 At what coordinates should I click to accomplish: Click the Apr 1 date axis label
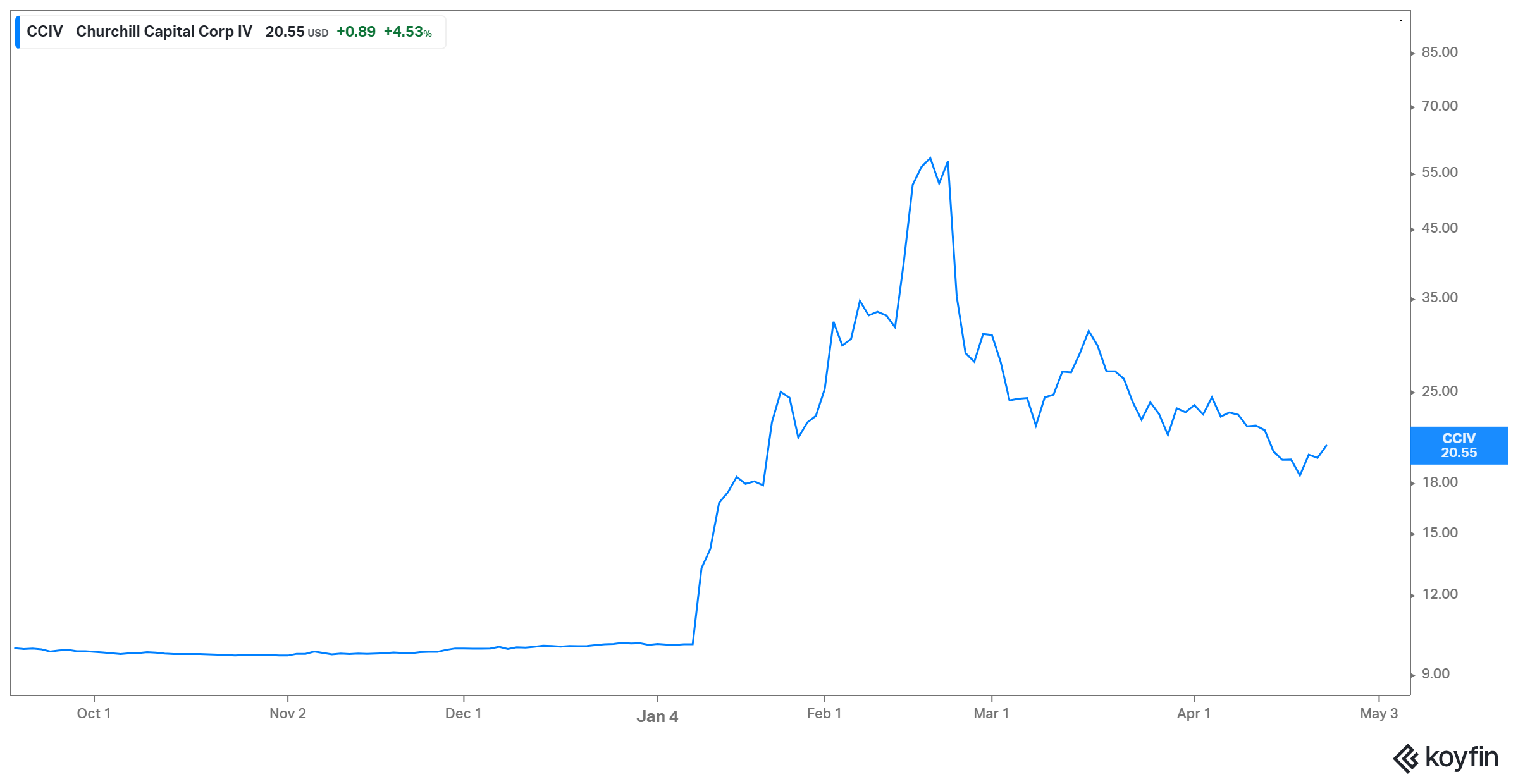point(1194,713)
